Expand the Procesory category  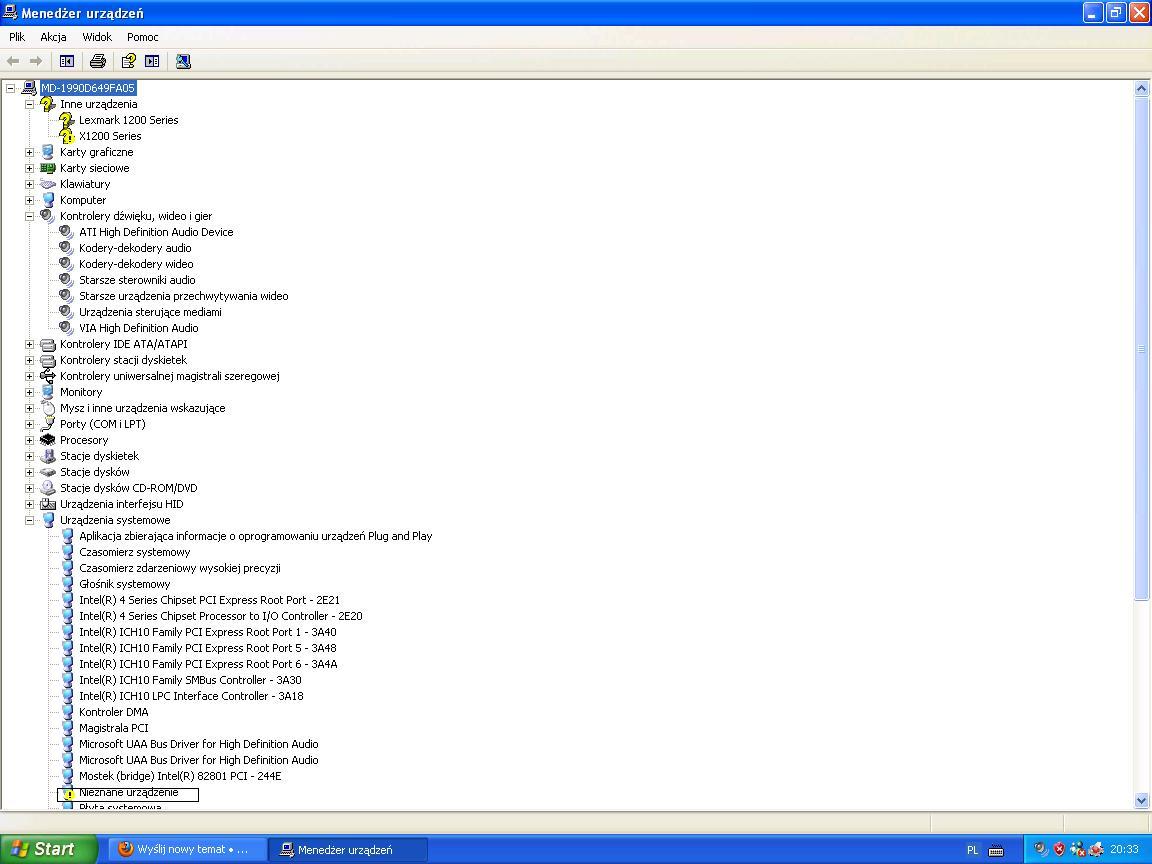29,440
